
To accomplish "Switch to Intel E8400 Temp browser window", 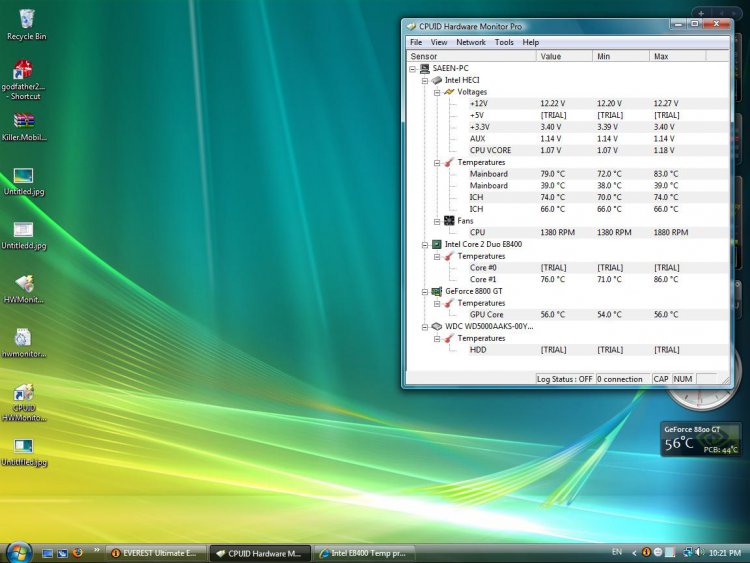I will (x=364, y=553).
